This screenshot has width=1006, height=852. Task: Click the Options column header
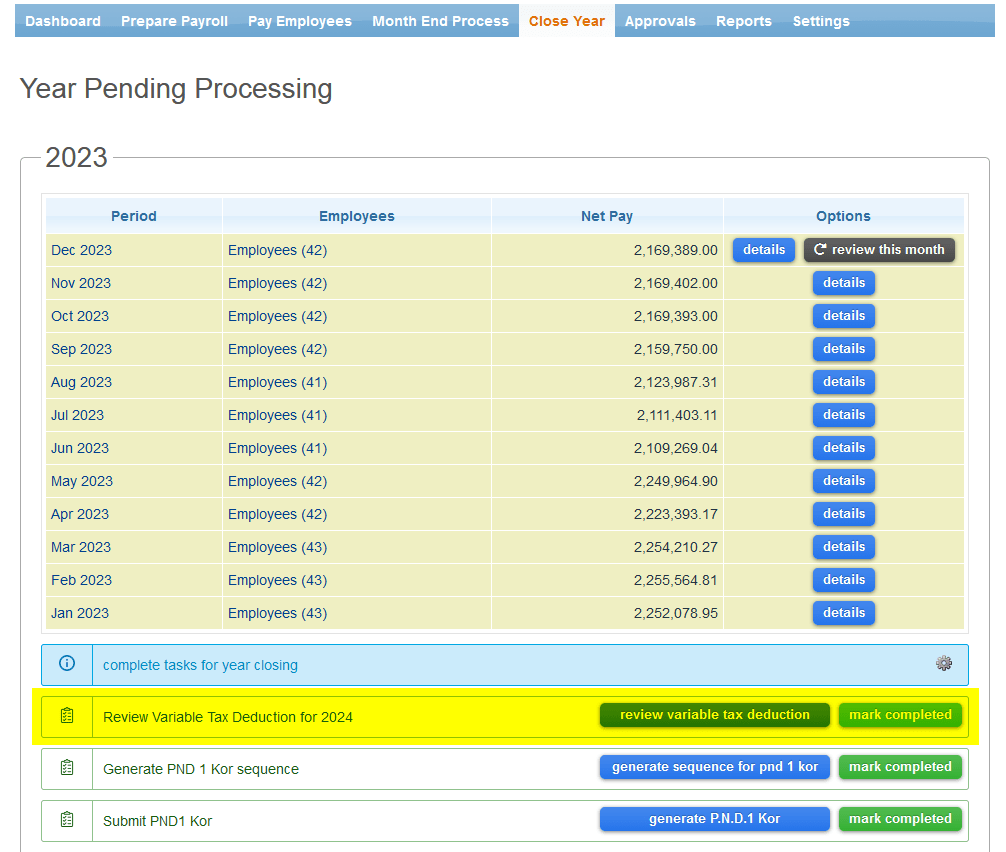click(x=843, y=216)
